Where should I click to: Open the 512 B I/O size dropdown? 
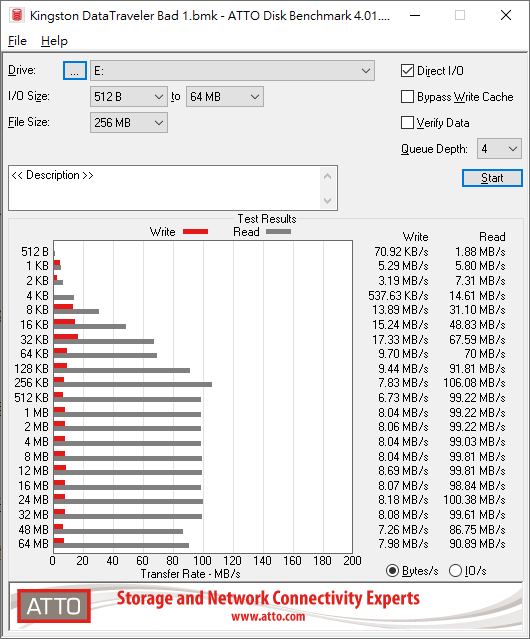(129, 97)
